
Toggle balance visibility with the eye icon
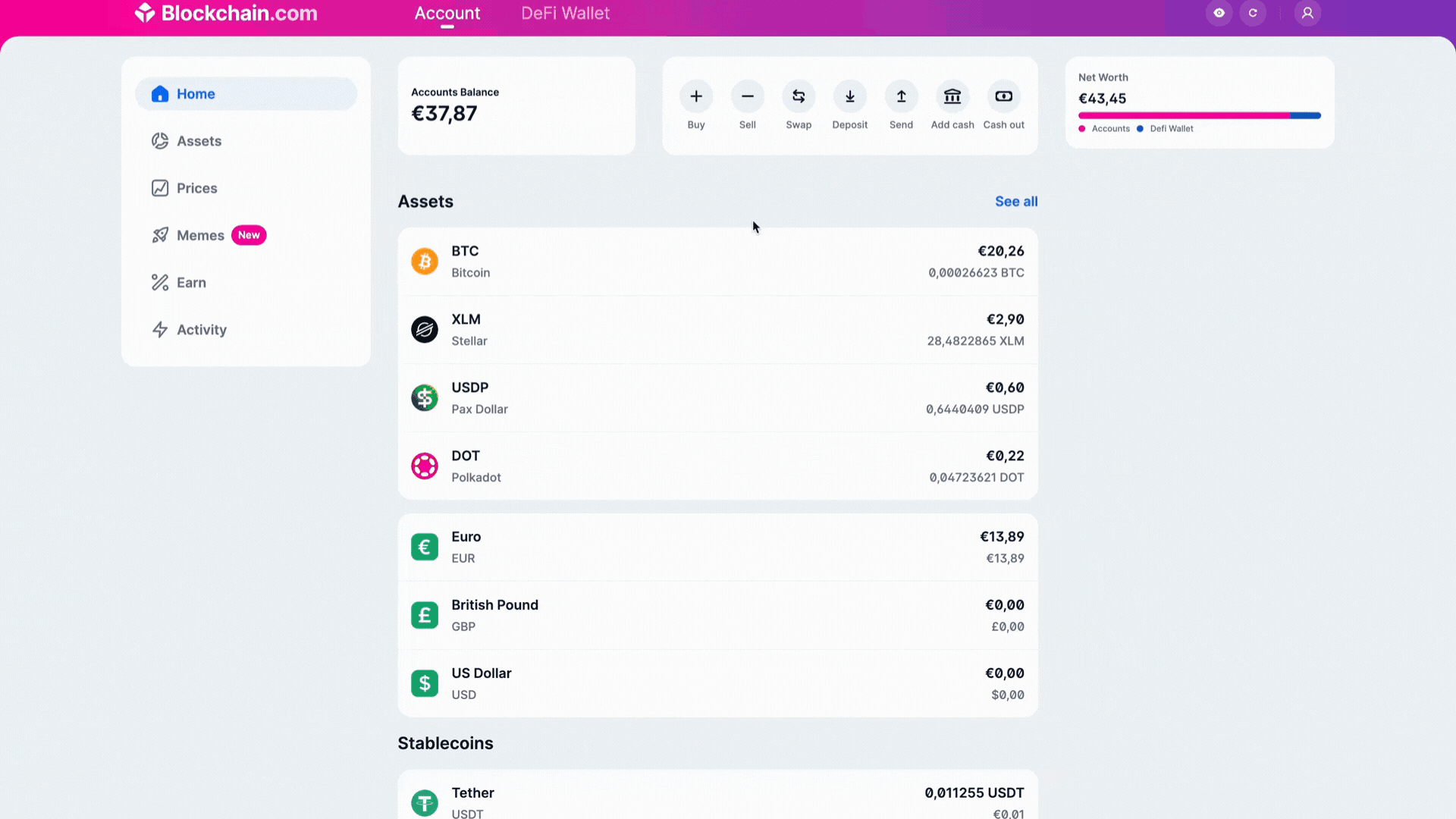1219,13
